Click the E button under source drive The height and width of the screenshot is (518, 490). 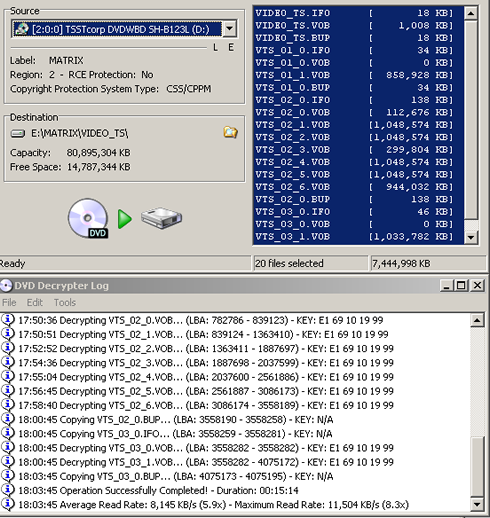[x=231, y=48]
